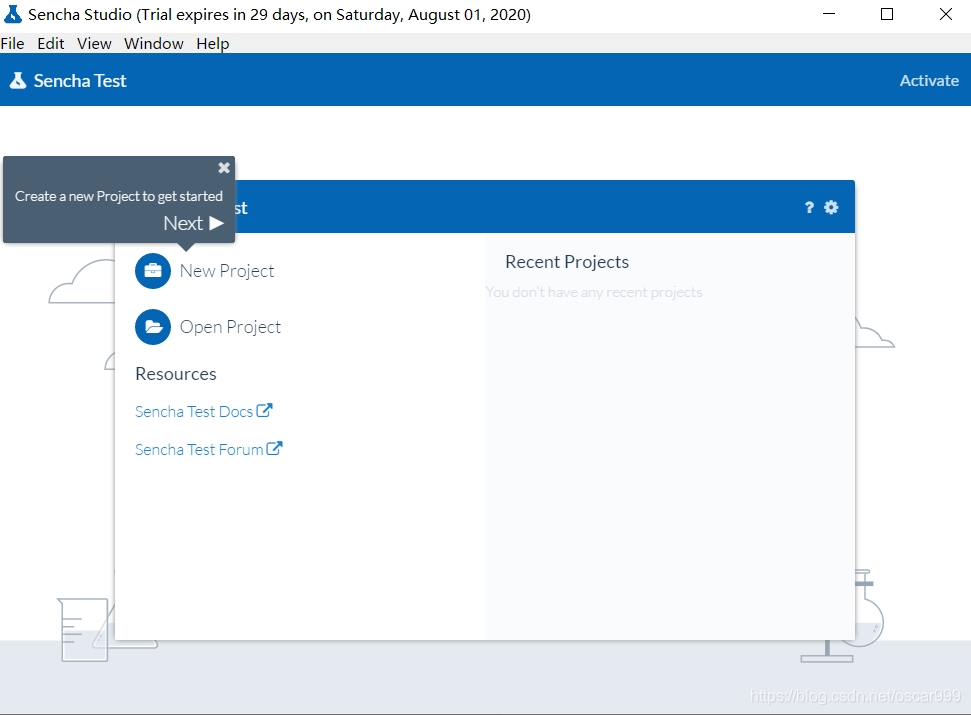
Task: Open the View menu
Action: [x=94, y=43]
